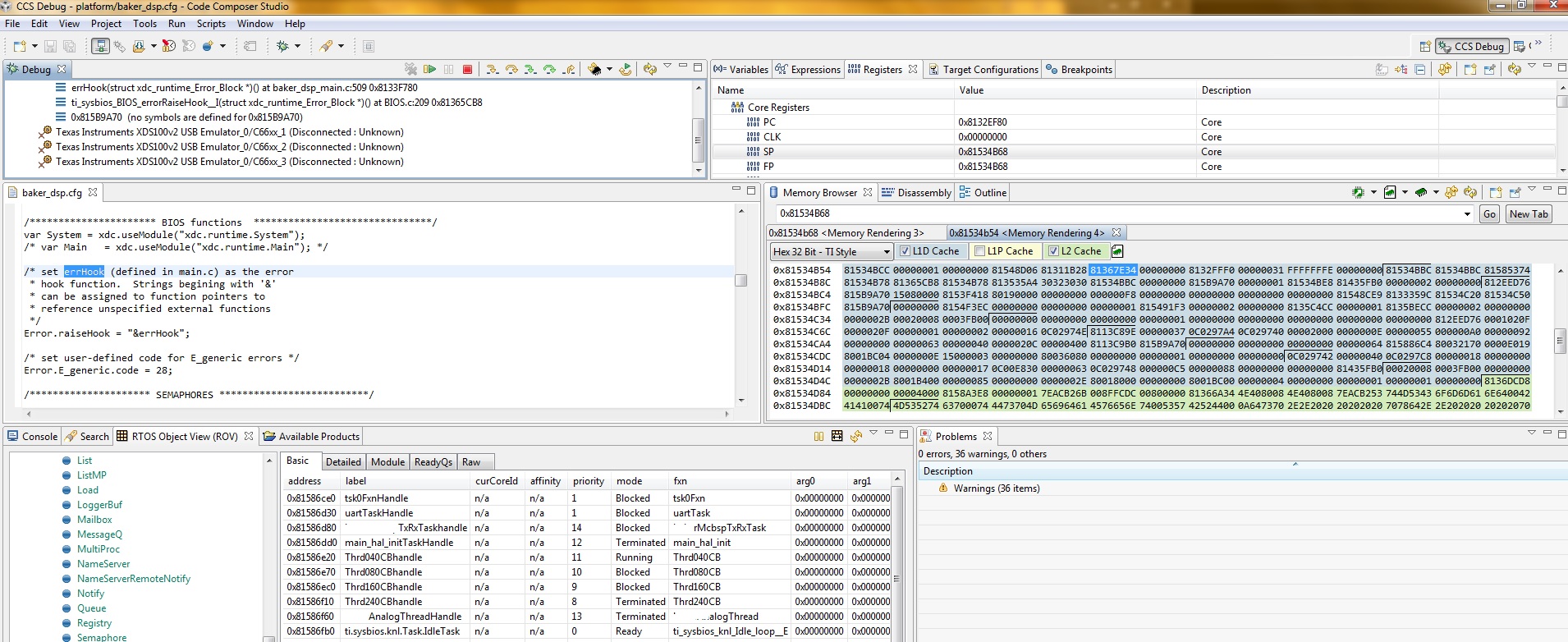This screenshot has width=1568, height=642.
Task: Switch to the Variables tab
Action: coord(740,70)
